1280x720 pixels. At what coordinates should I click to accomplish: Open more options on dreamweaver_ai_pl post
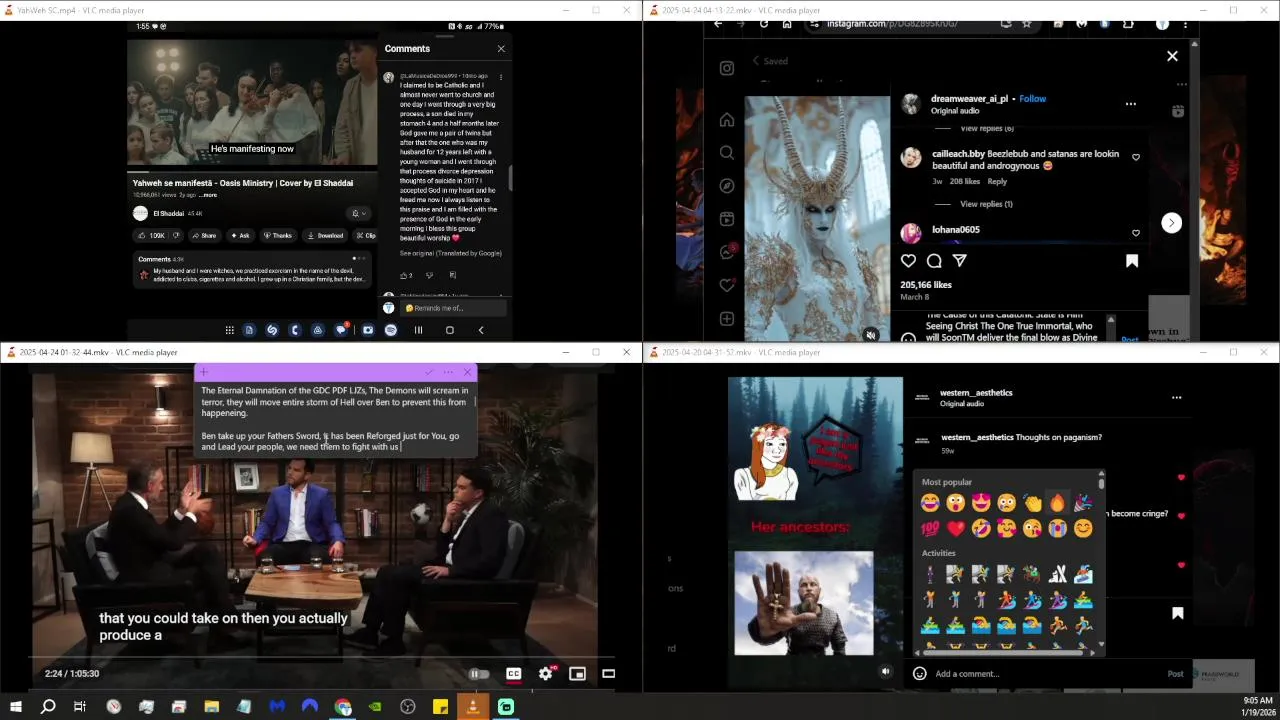pos(1131,104)
